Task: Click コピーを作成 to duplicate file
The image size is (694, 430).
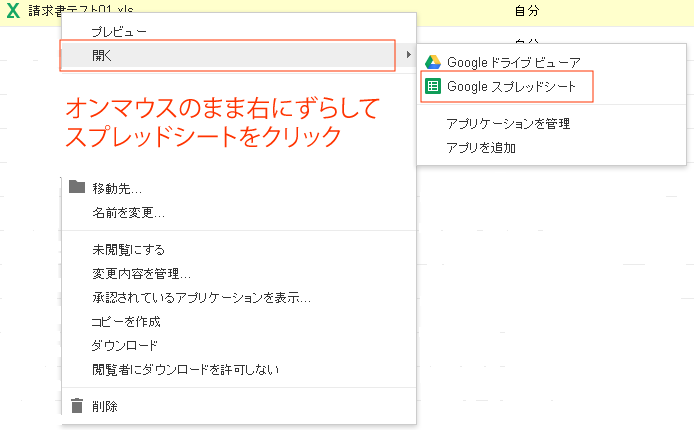Action: [x=126, y=322]
